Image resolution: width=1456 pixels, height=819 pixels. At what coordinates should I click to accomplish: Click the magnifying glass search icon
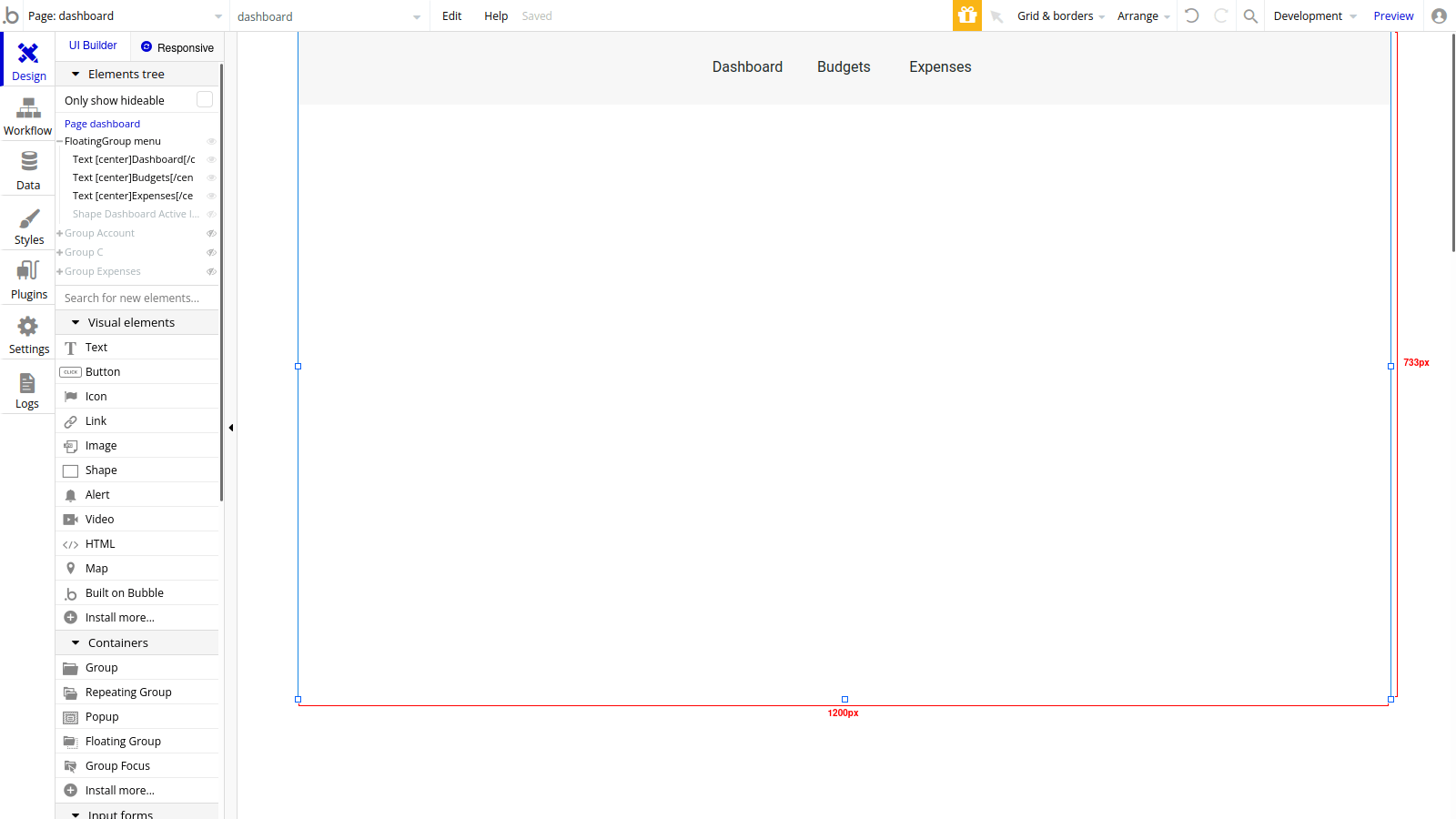[1250, 15]
